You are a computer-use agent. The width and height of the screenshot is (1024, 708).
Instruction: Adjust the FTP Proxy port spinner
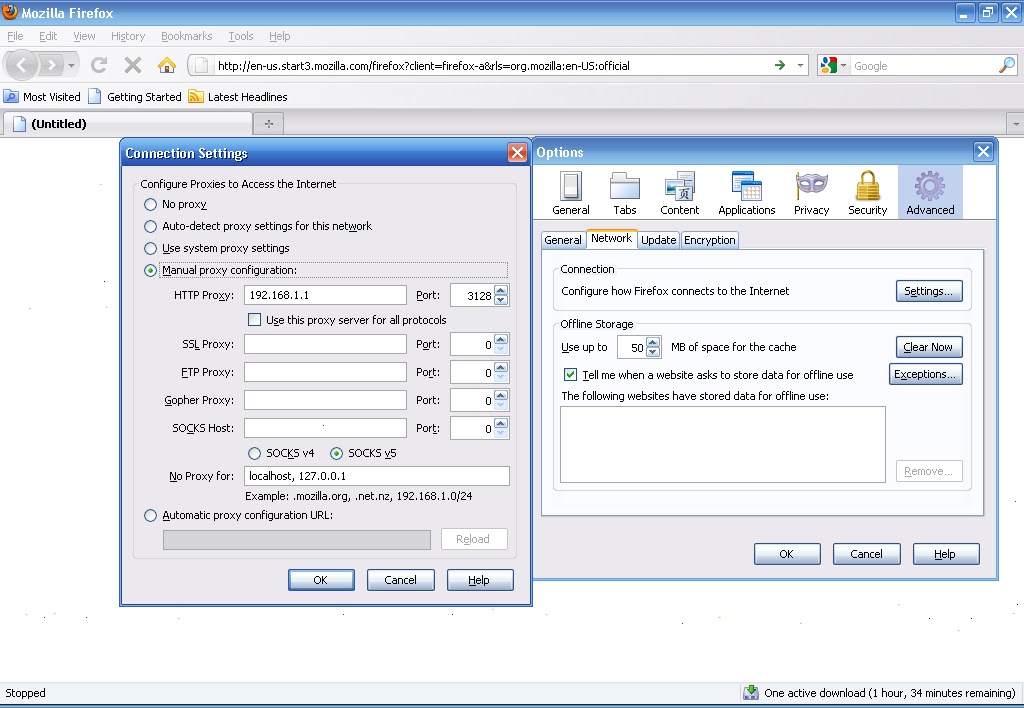[501, 372]
